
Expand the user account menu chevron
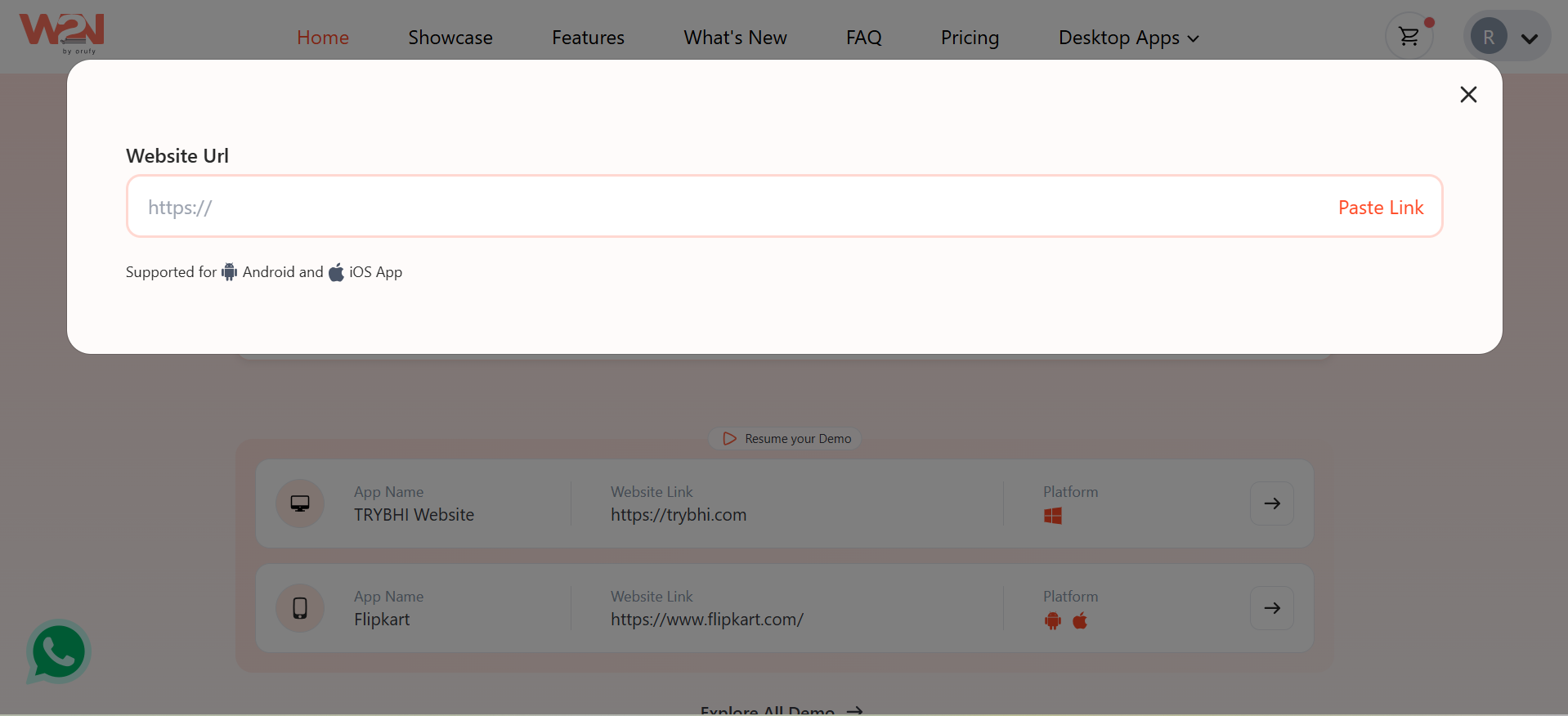[1530, 38]
